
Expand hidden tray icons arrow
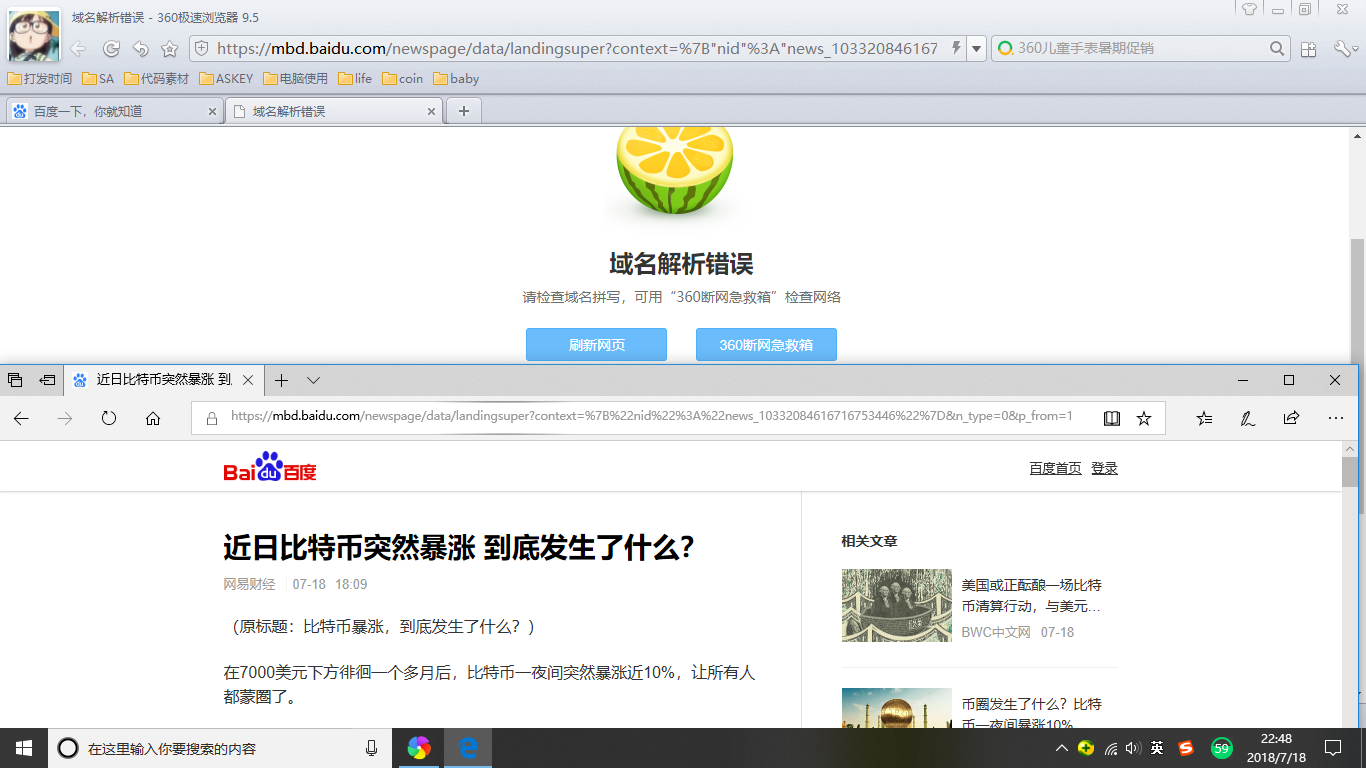pos(1061,747)
